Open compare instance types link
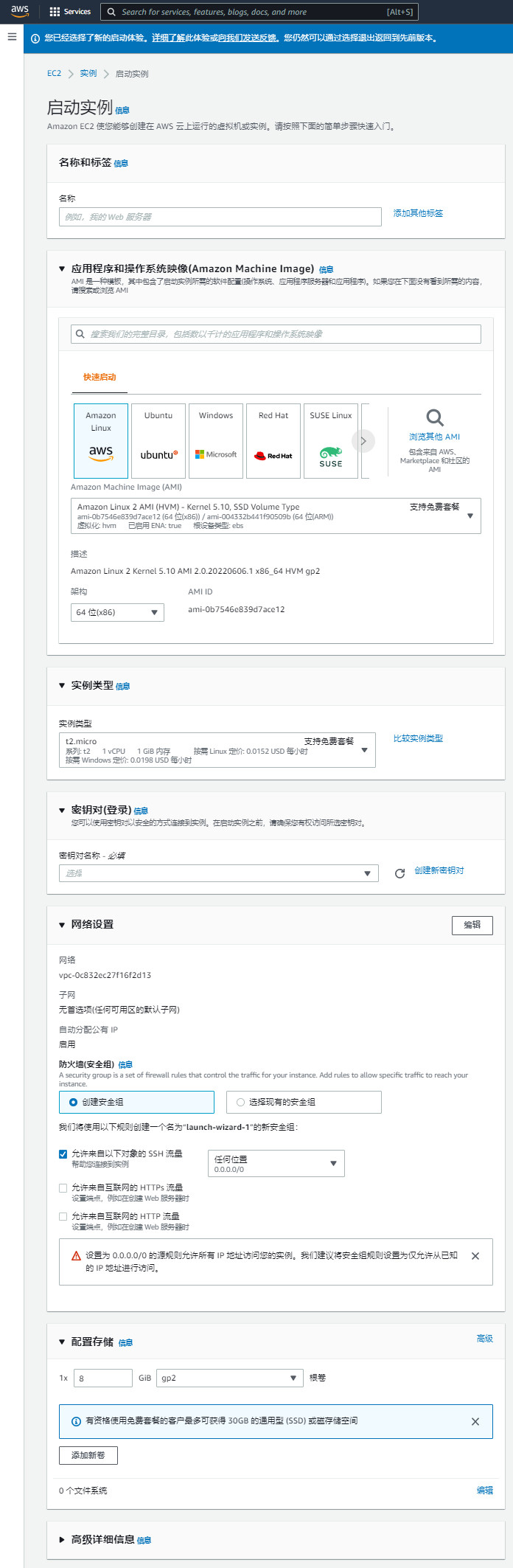 [x=418, y=738]
